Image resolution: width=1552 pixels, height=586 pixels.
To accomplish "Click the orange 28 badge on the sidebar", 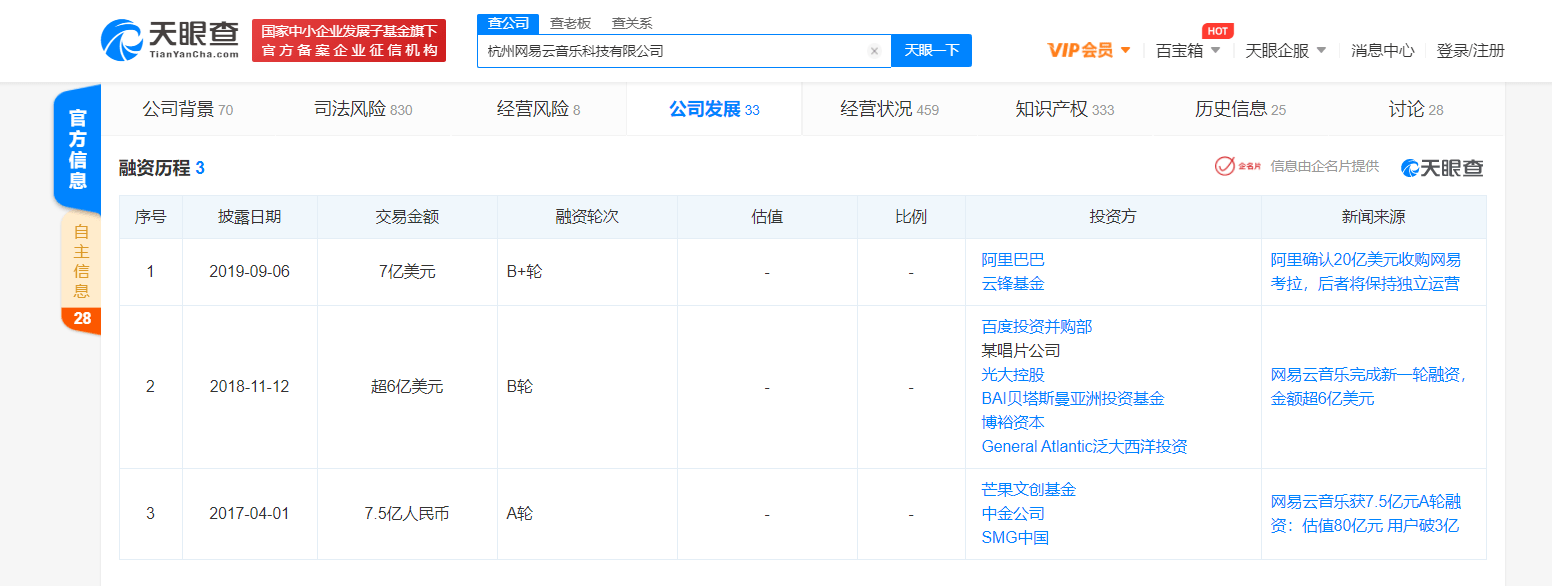I will pos(82,319).
